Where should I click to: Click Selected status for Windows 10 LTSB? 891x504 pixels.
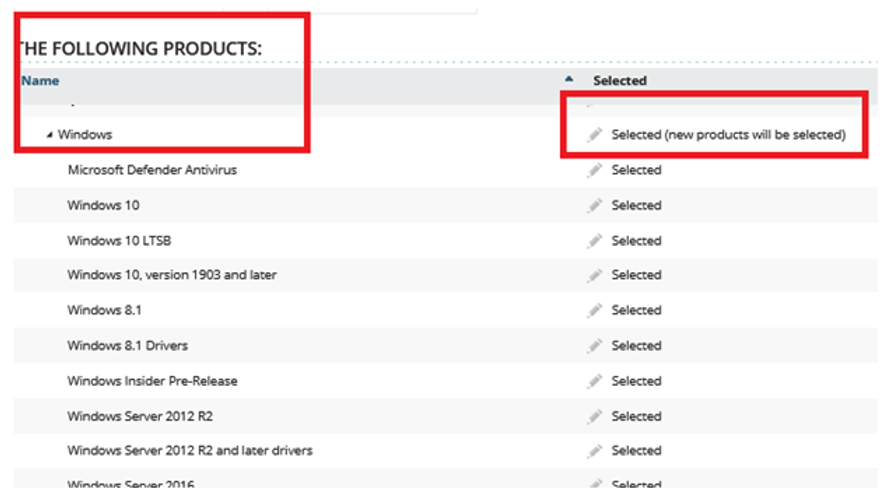point(636,241)
